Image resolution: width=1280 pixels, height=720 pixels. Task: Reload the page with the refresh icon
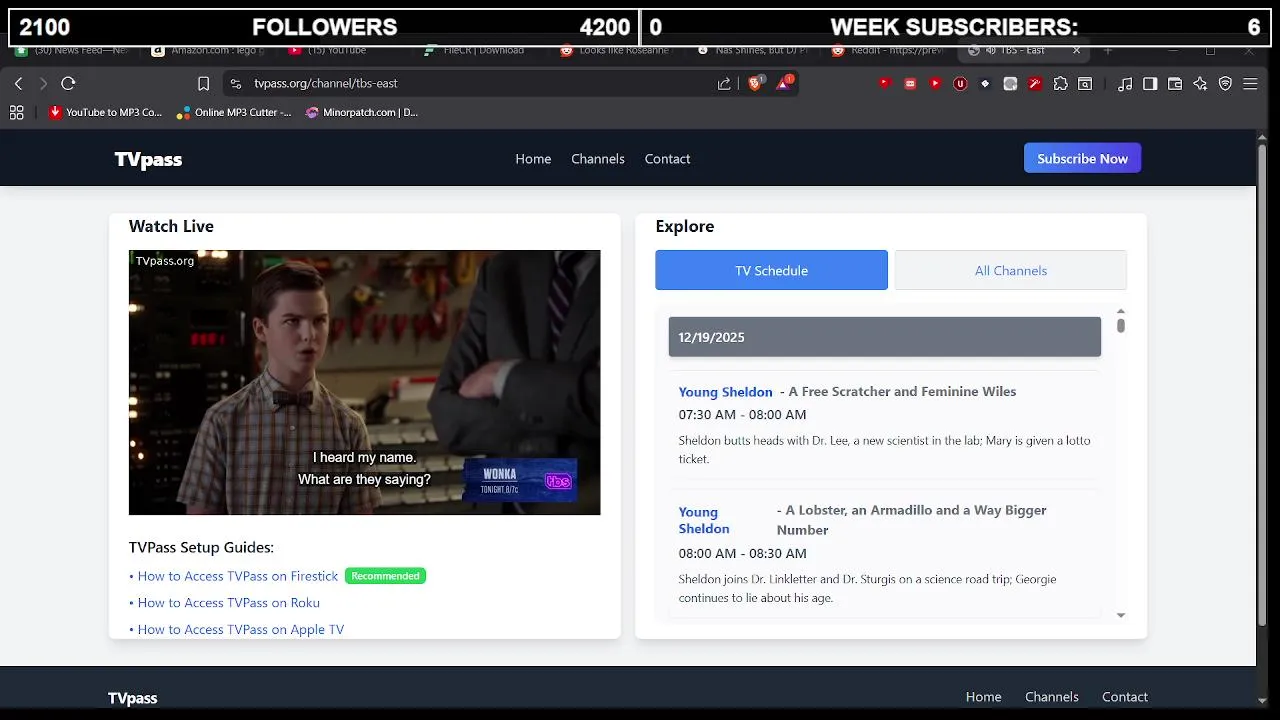(x=68, y=84)
